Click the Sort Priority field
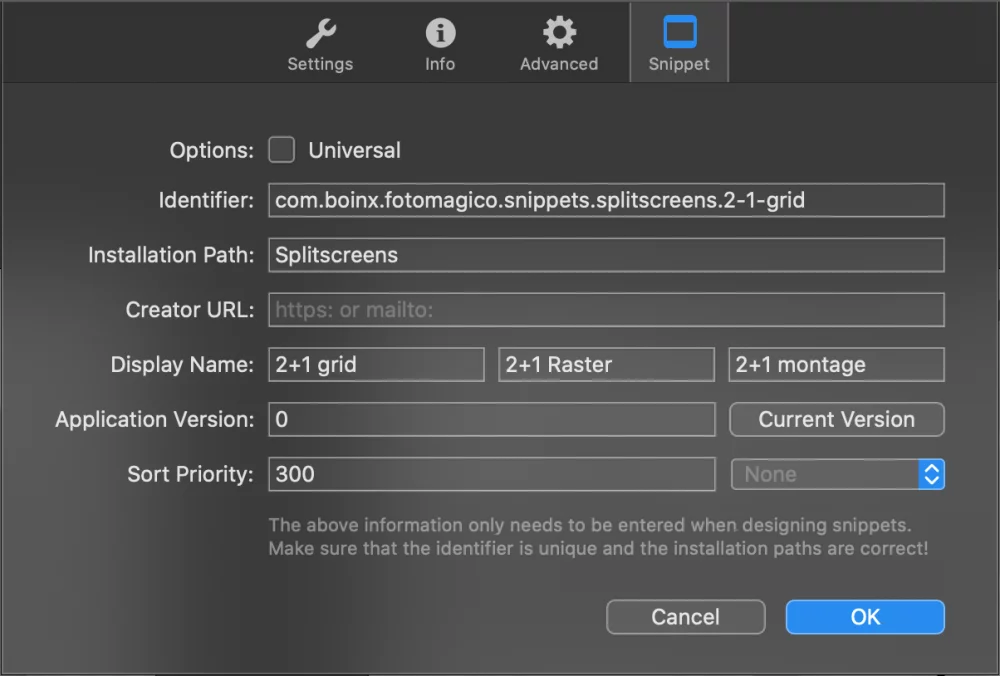Image resolution: width=1000 pixels, height=676 pixels. pyautogui.click(x=492, y=474)
